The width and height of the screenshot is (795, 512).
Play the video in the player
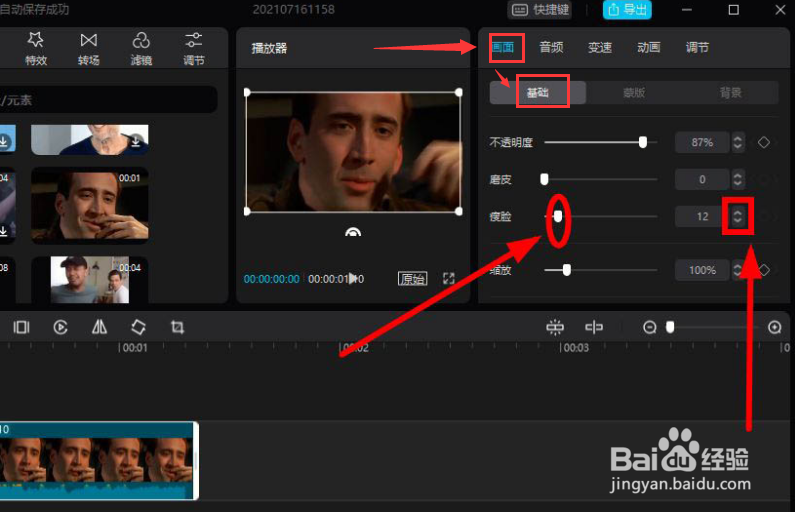353,279
